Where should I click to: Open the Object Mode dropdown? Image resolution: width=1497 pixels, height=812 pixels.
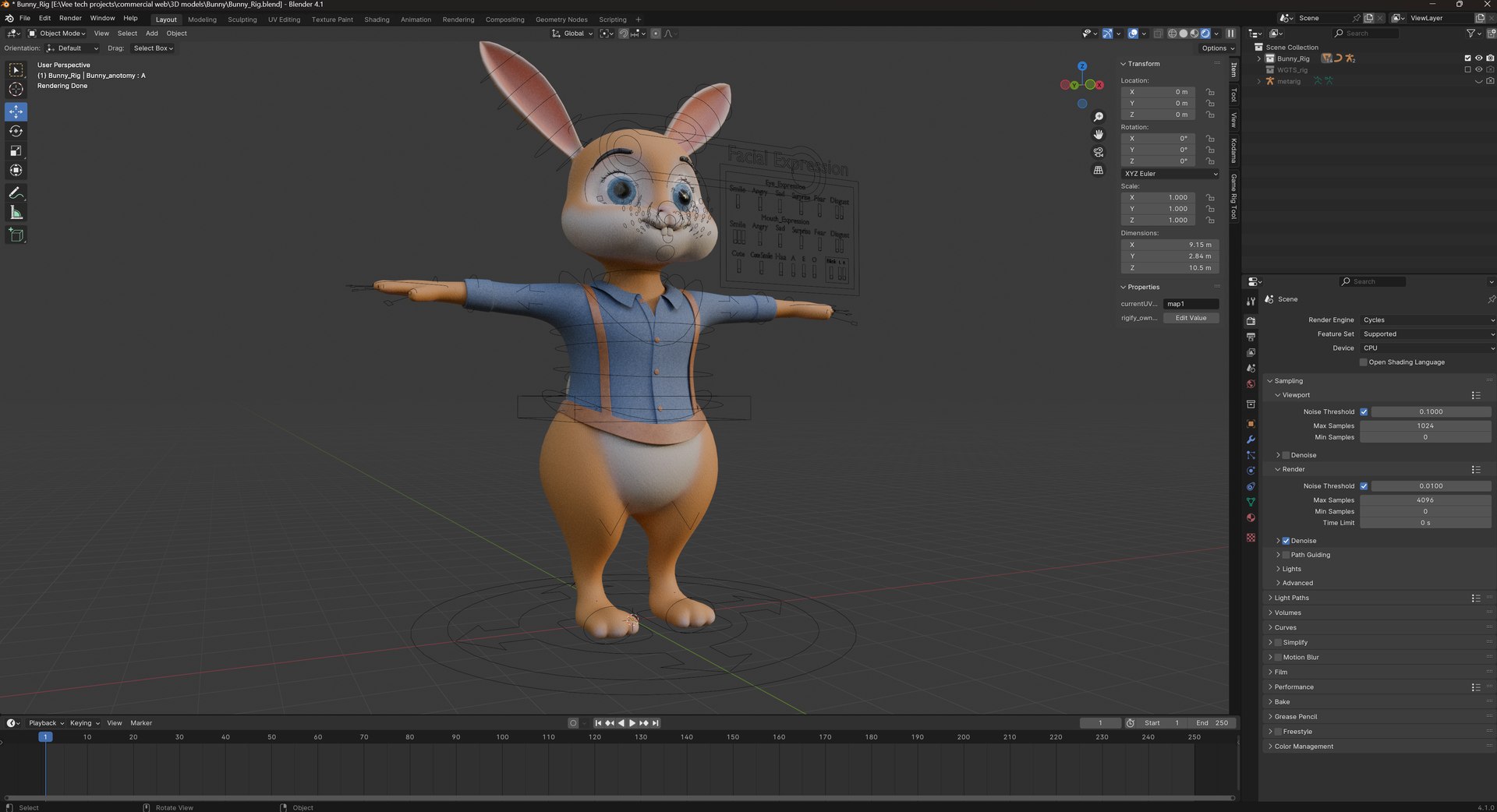point(57,34)
